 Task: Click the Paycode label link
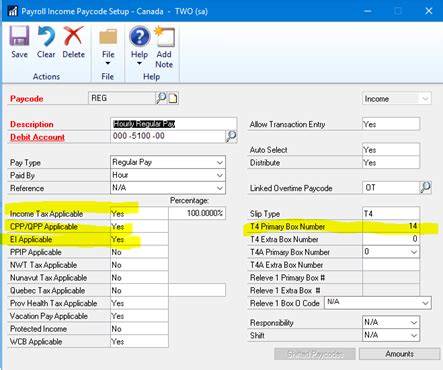(27, 99)
